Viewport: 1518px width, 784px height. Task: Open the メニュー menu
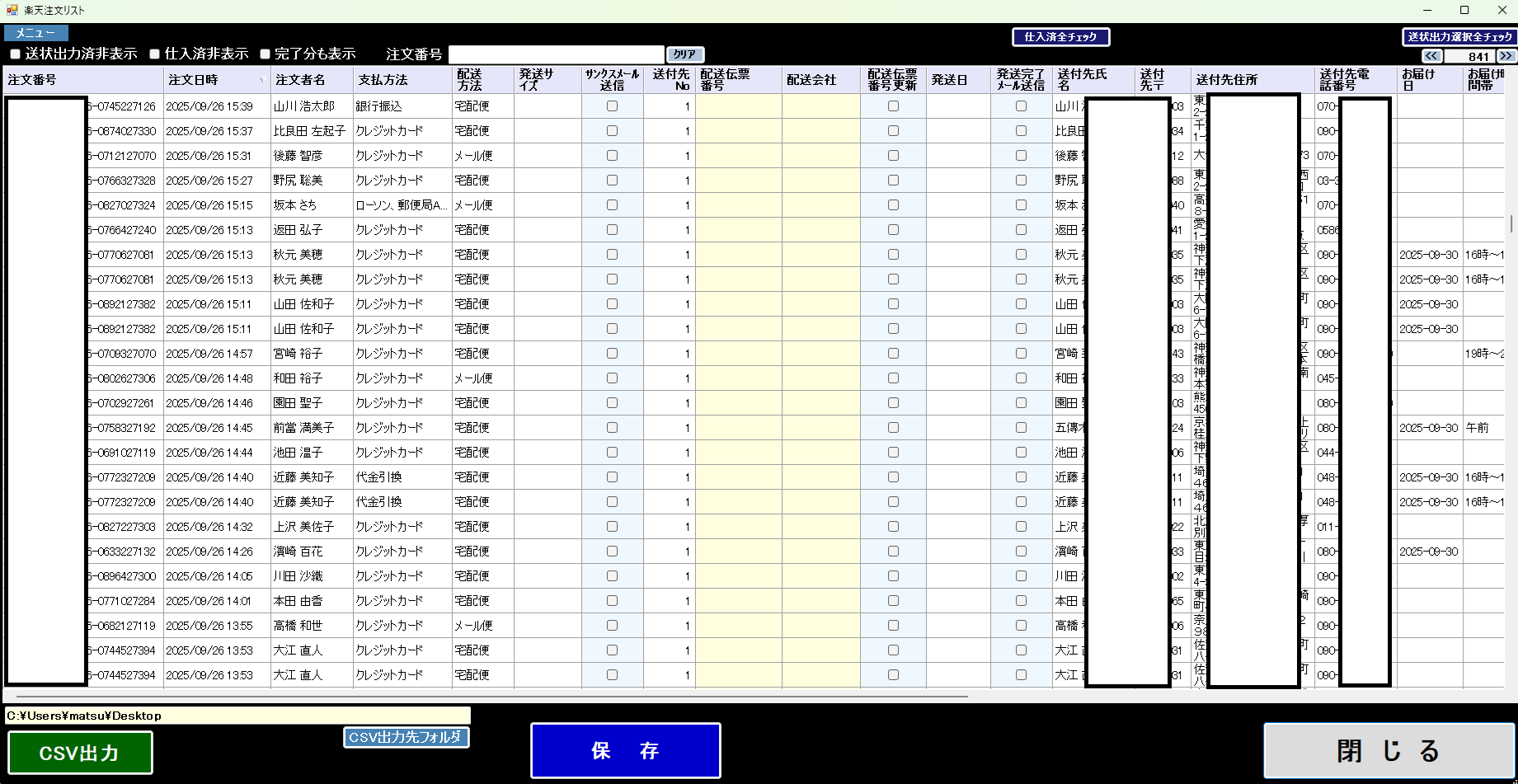(36, 33)
